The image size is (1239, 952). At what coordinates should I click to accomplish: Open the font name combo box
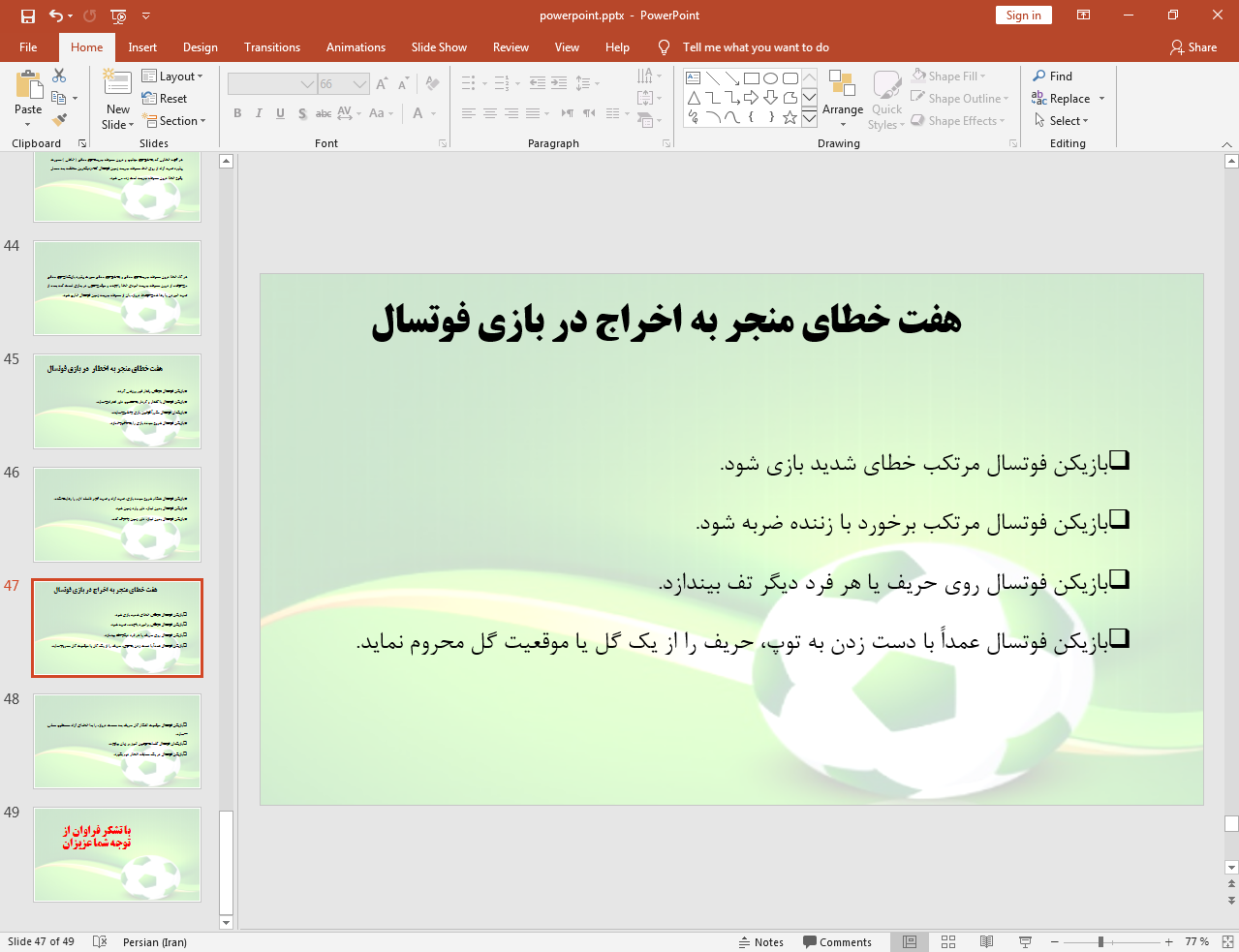(x=272, y=84)
